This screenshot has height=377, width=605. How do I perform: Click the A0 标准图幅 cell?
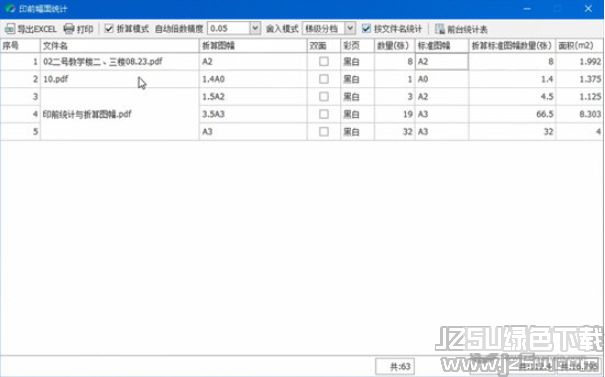442,79
